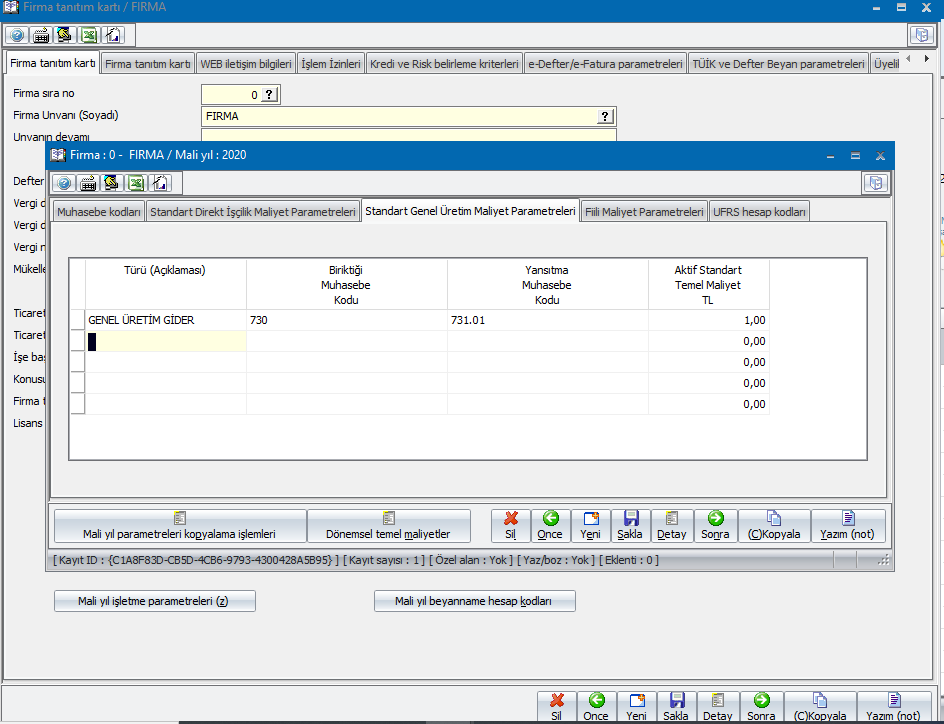Click keyboard icon in Firma tanıtım kartı toolbar
Screen dimensions: 944x724
pyautogui.click(x=41, y=36)
